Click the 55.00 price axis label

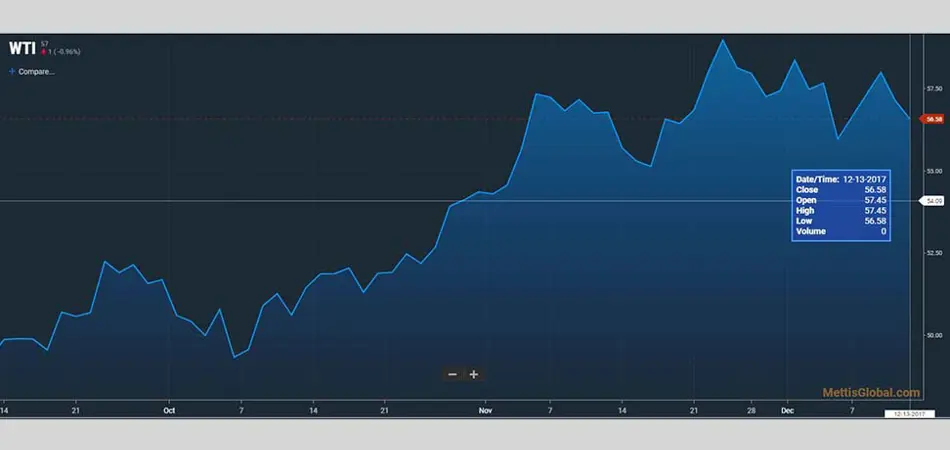(934, 171)
